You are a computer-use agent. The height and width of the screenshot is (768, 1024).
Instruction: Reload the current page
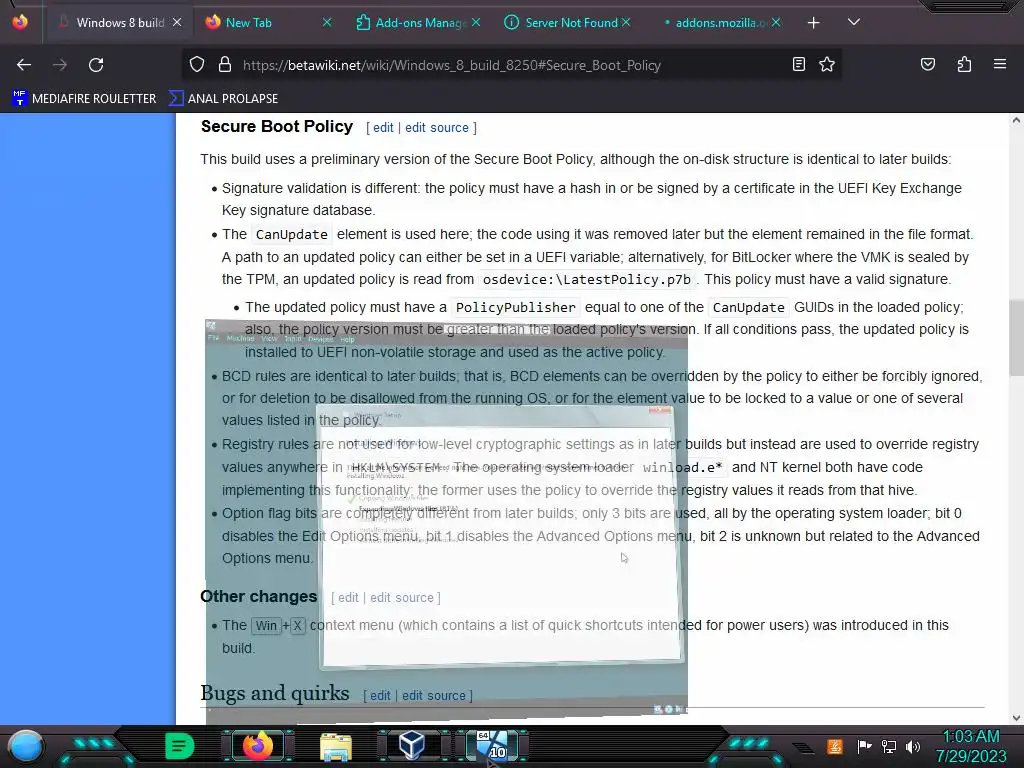(96, 65)
